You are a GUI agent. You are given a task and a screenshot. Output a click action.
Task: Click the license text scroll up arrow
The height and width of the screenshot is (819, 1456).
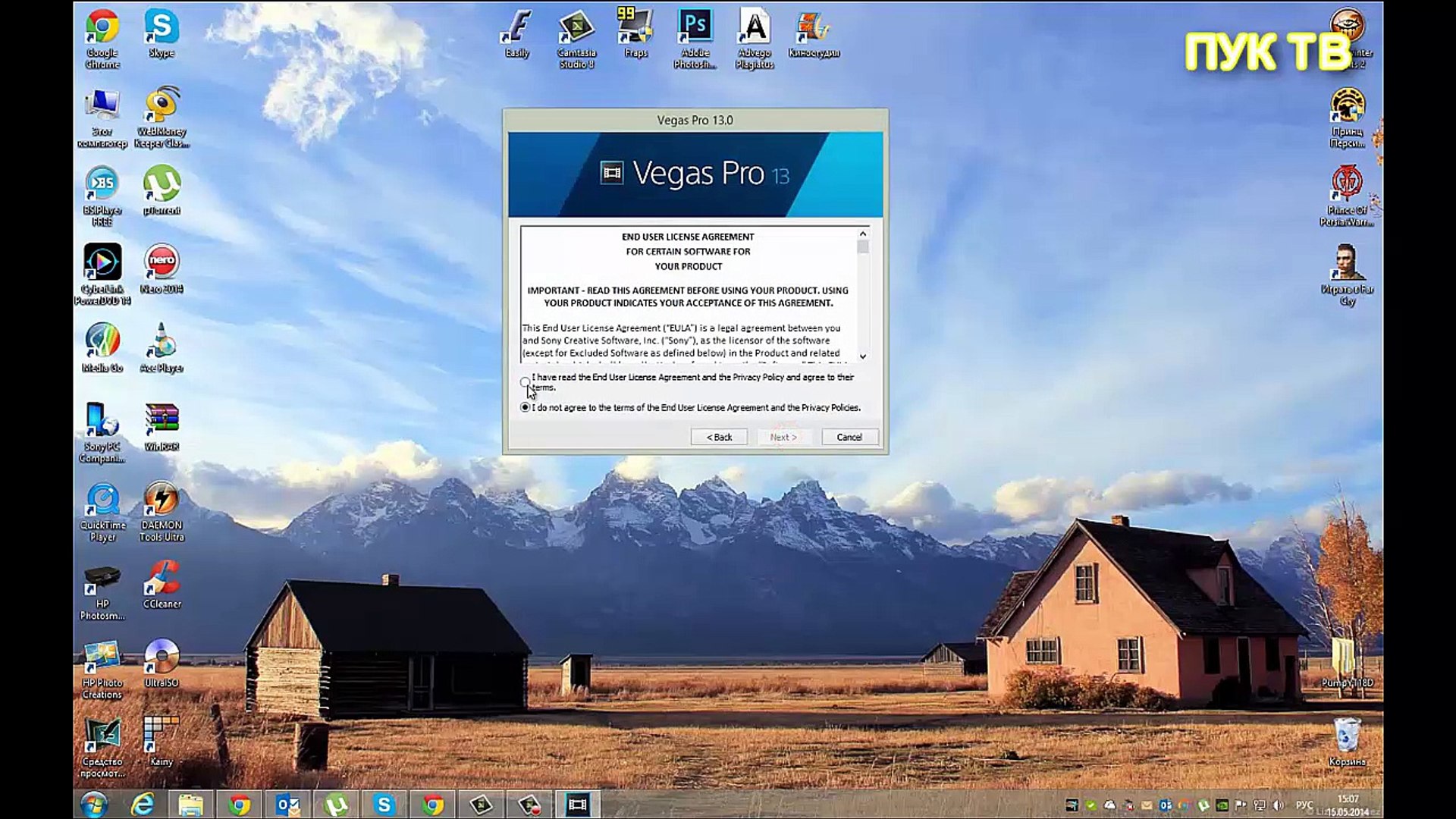coord(862,234)
